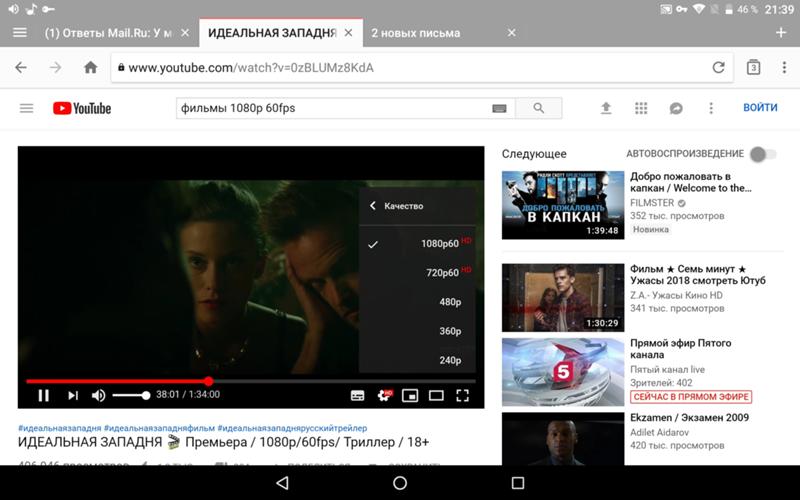This screenshot has height=500, width=800.
Task: Enable miniplayer mode
Action: click(410, 395)
